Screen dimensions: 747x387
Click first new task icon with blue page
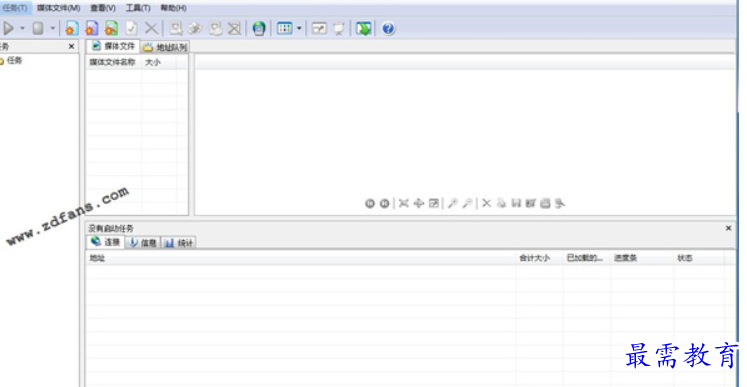tap(71, 29)
